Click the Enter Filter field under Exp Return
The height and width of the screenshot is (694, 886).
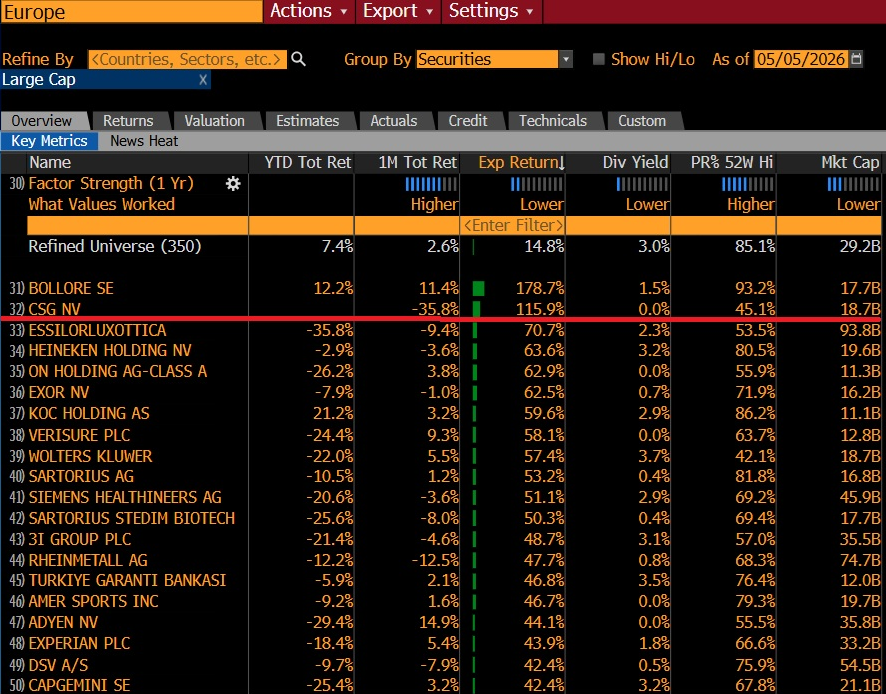pyautogui.click(x=513, y=225)
